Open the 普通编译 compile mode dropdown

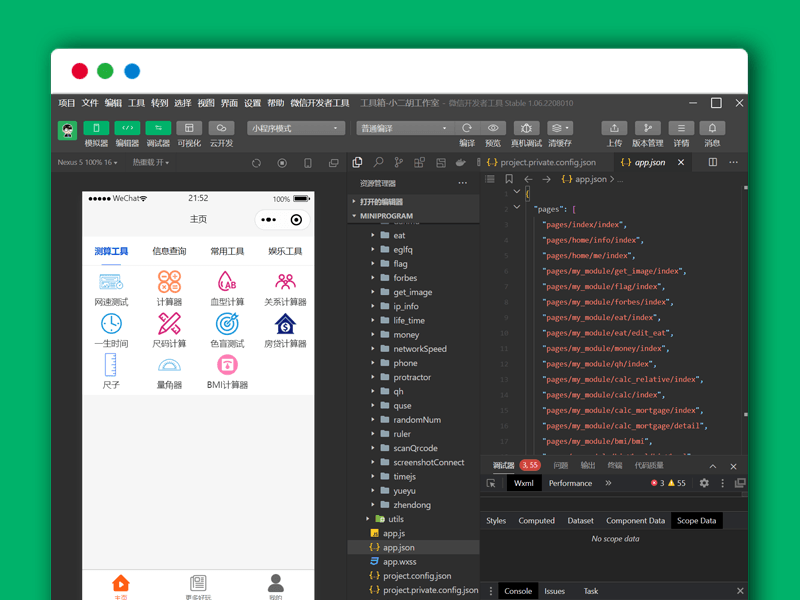pos(403,128)
